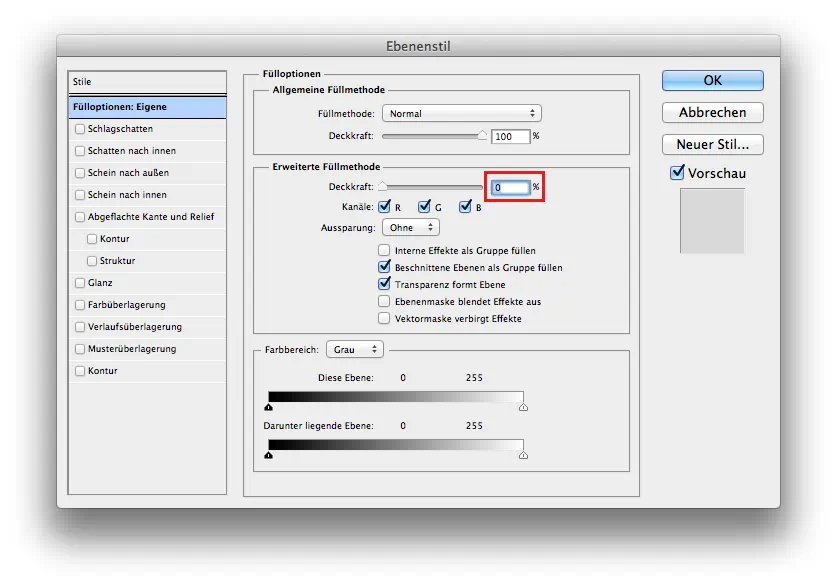Open the Füllmethode dropdown set to Normal
The height and width of the screenshot is (587, 837).
(462, 114)
